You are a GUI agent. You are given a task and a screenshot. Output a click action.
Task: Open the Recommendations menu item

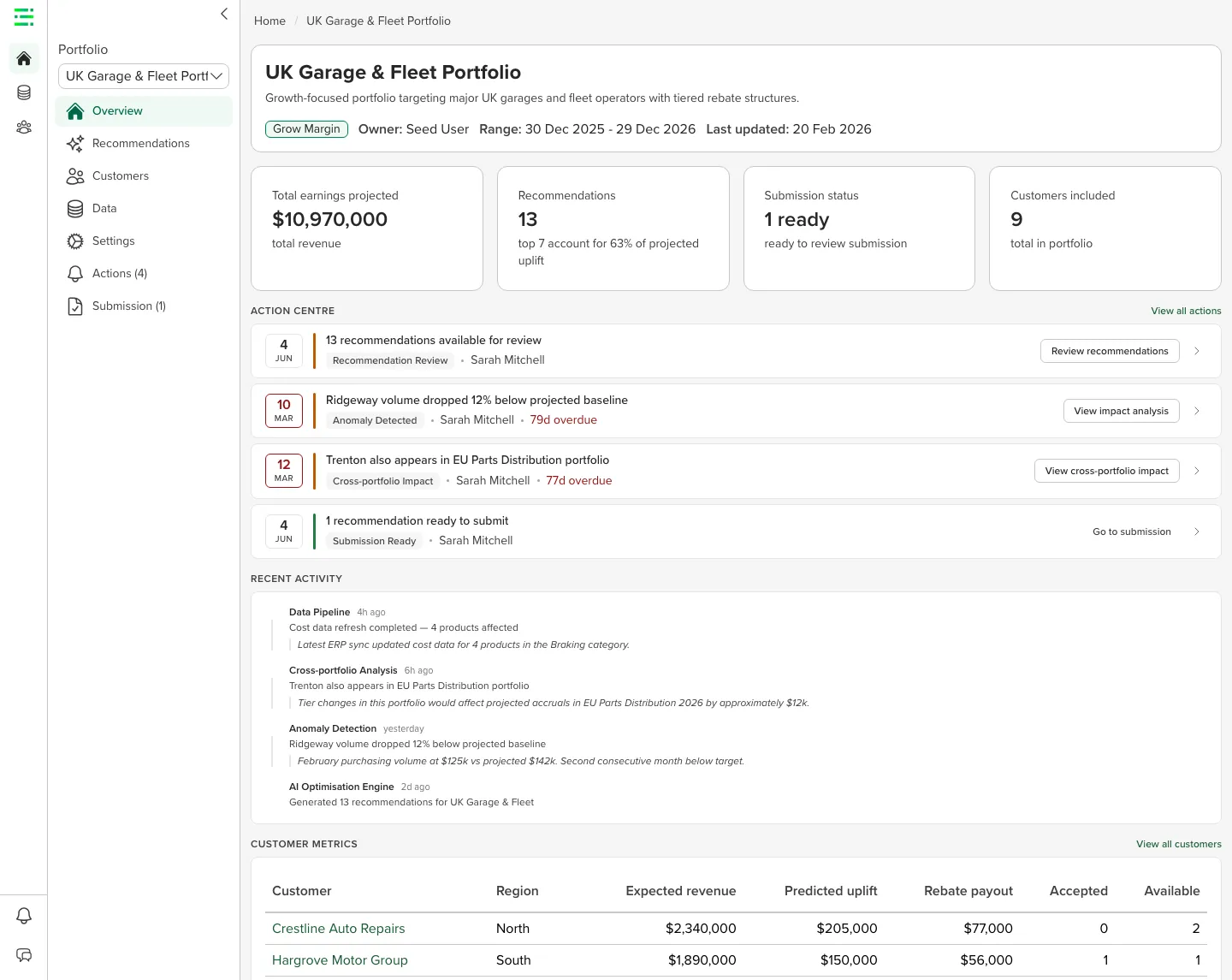tap(144, 144)
